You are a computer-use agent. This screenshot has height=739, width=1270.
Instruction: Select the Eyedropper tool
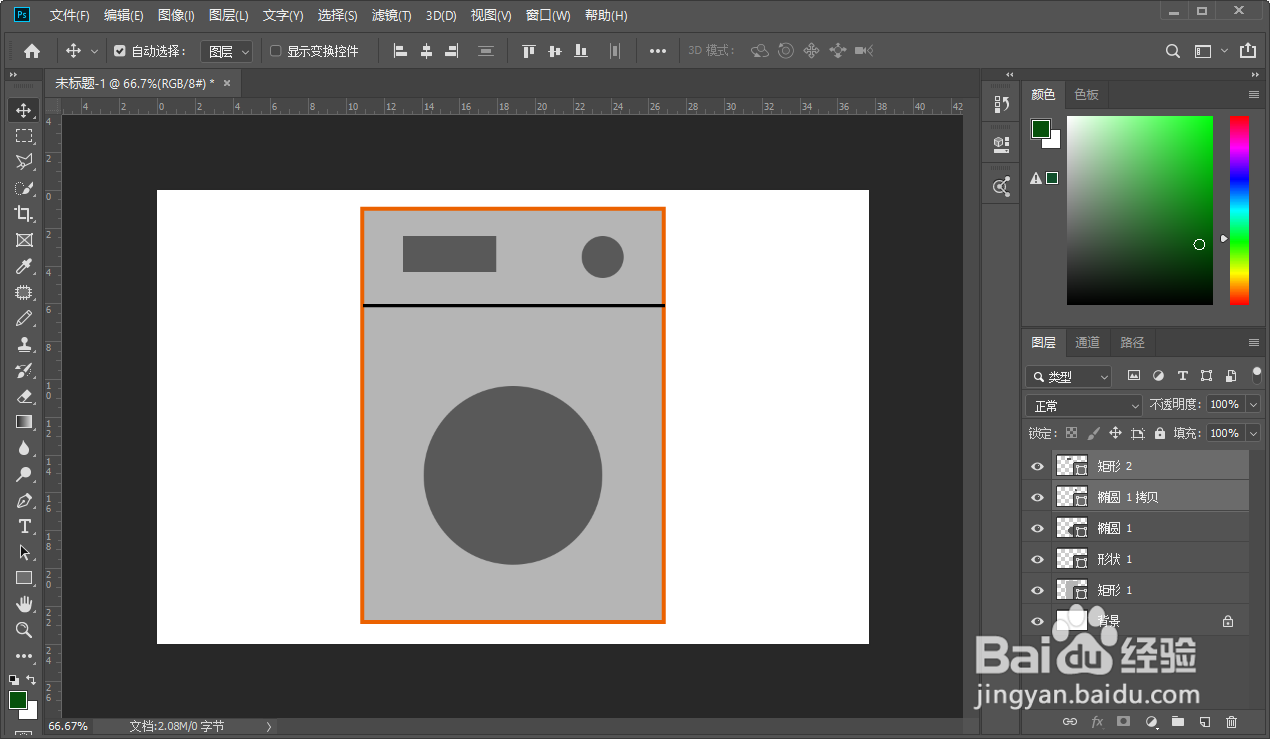[x=24, y=266]
